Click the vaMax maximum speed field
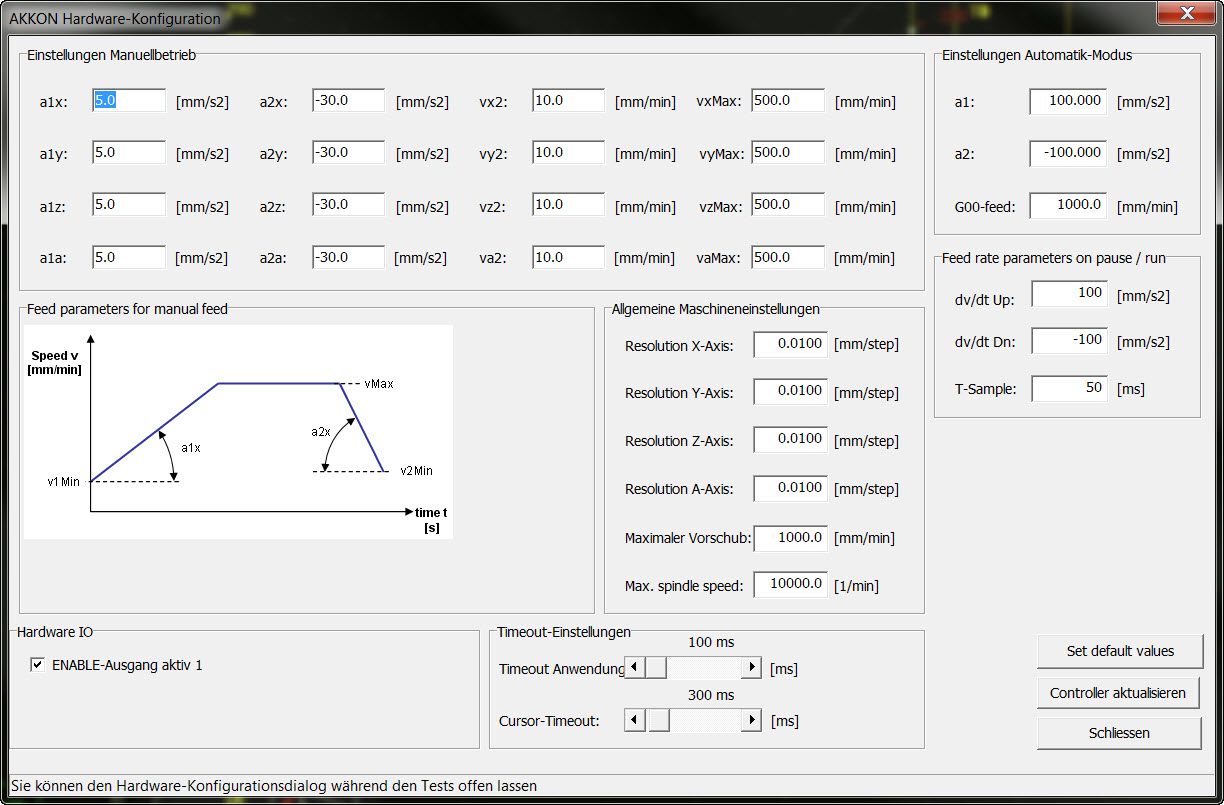The height and width of the screenshot is (805, 1224). click(788, 257)
